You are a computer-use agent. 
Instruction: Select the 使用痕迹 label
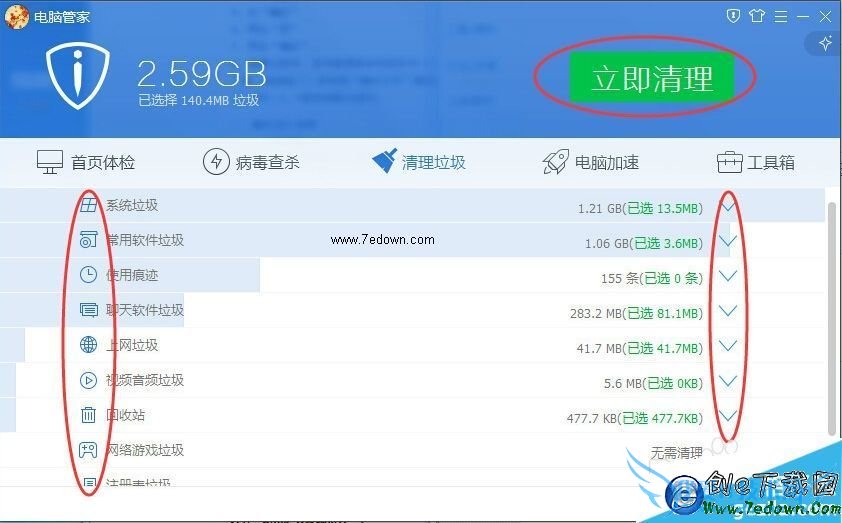[x=132, y=275]
